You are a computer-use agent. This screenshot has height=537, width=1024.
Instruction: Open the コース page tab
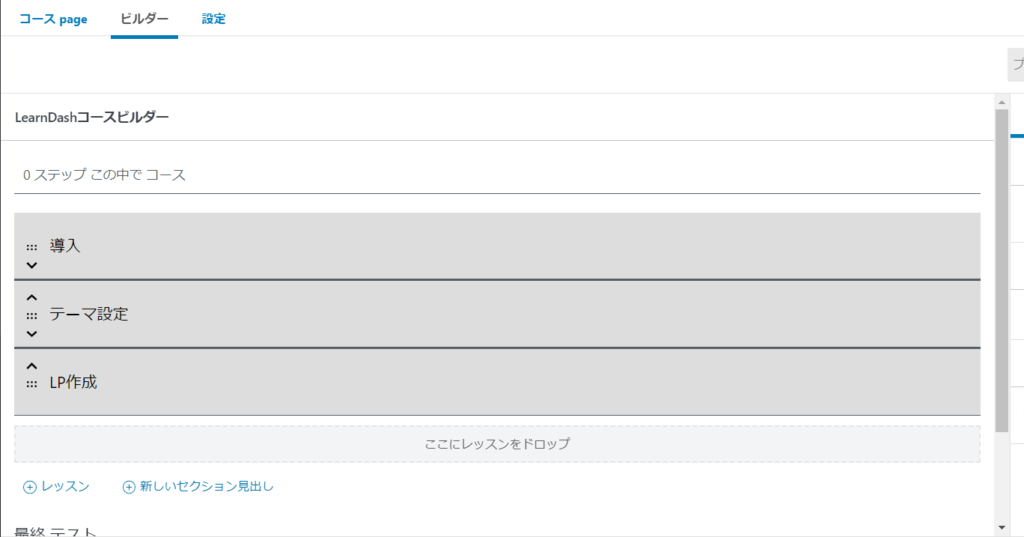tap(53, 19)
